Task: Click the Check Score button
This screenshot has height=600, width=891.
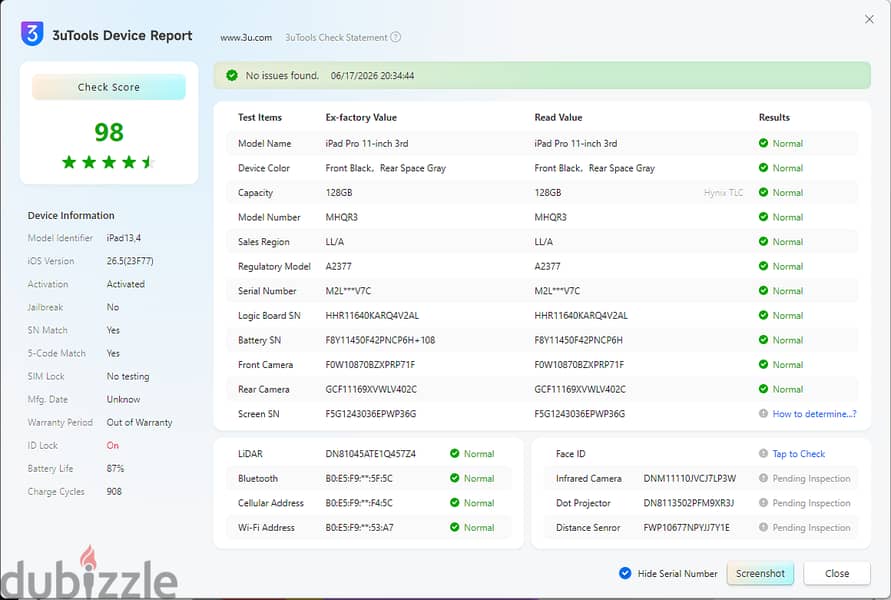Action: (x=109, y=87)
